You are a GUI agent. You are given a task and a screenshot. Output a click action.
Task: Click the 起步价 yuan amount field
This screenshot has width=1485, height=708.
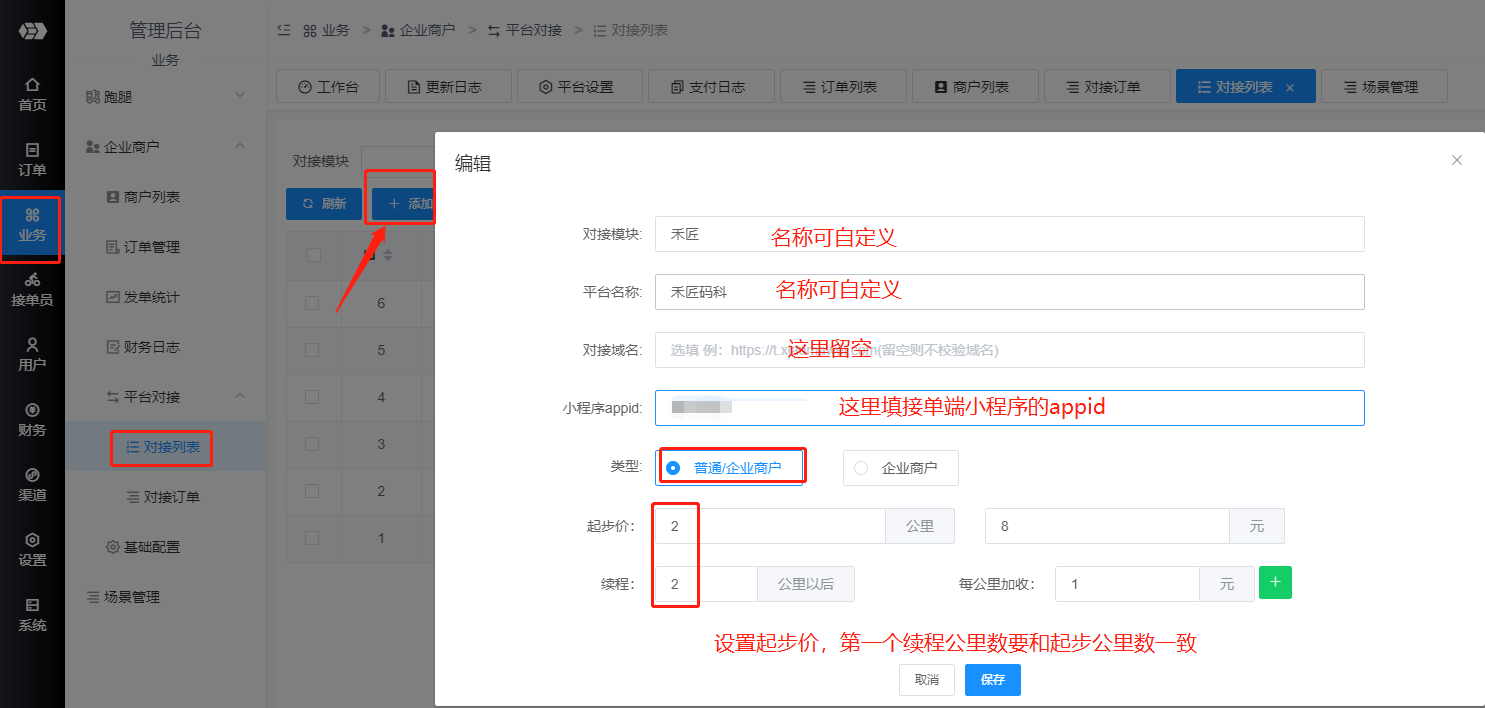tap(1107, 526)
